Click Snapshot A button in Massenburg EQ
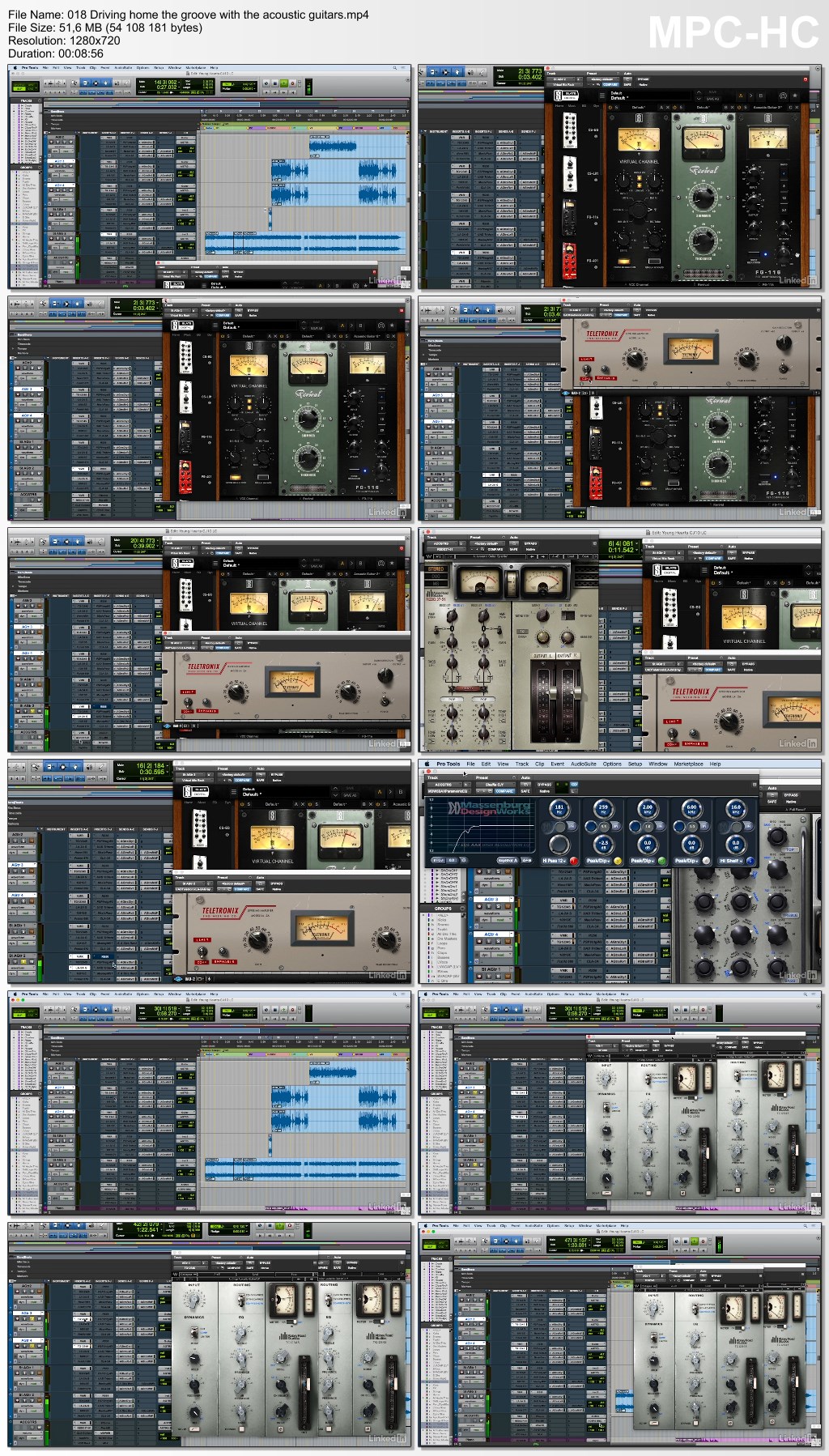This screenshot has width=829, height=1456. pyautogui.click(x=508, y=860)
